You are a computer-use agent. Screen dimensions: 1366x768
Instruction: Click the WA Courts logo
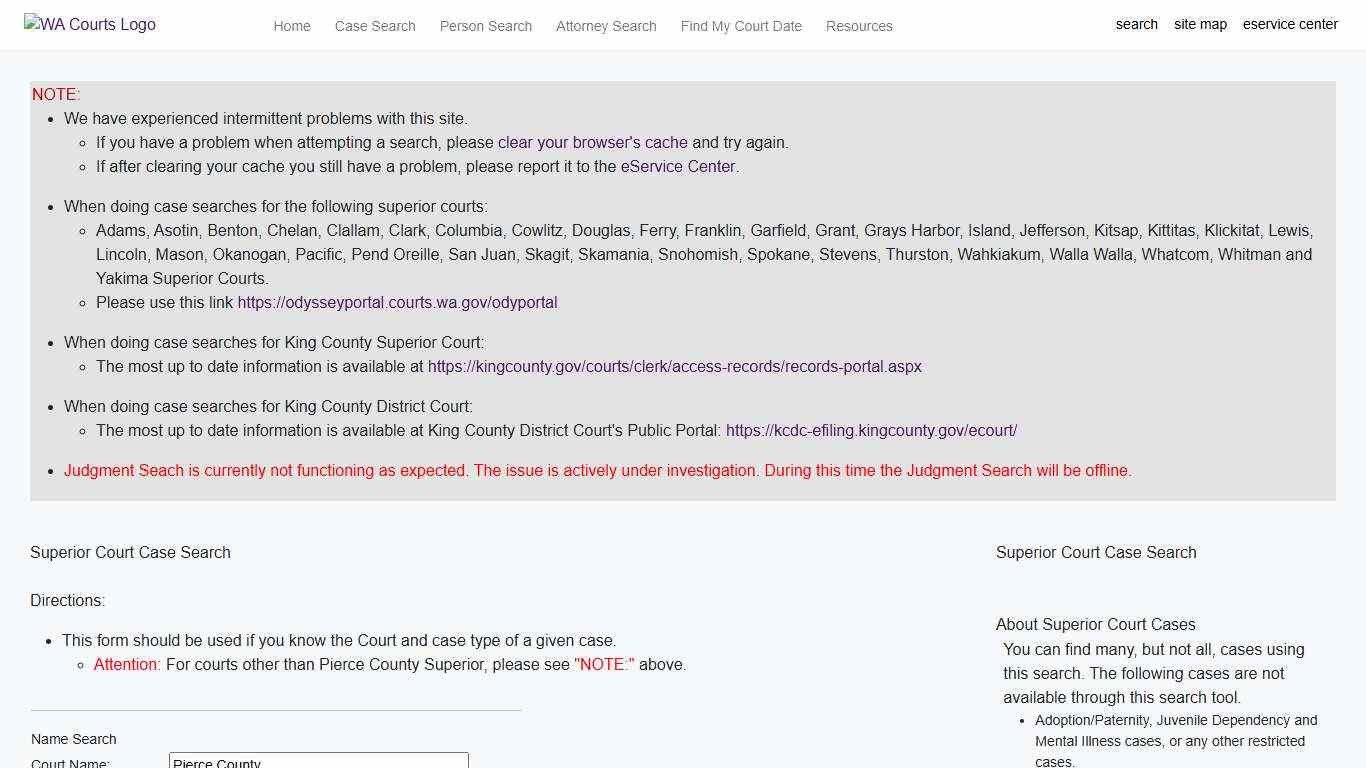(89, 24)
